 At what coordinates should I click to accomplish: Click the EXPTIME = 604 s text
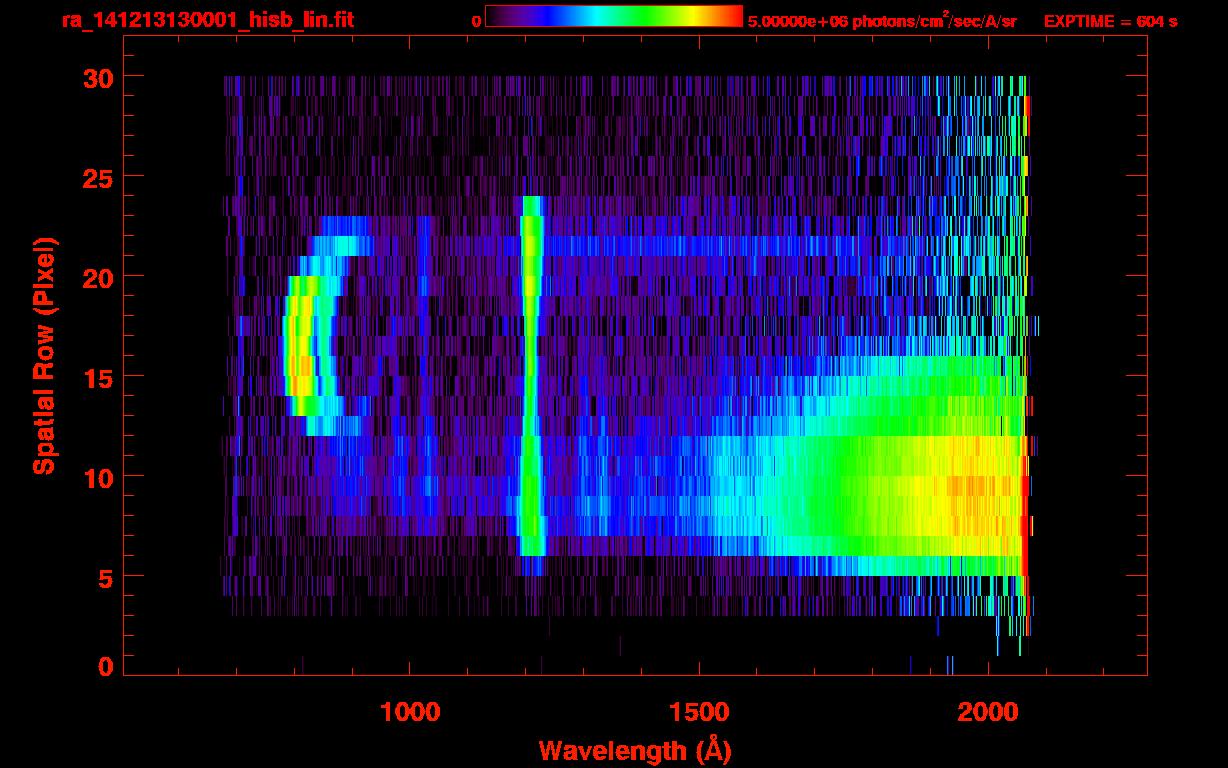click(1110, 21)
